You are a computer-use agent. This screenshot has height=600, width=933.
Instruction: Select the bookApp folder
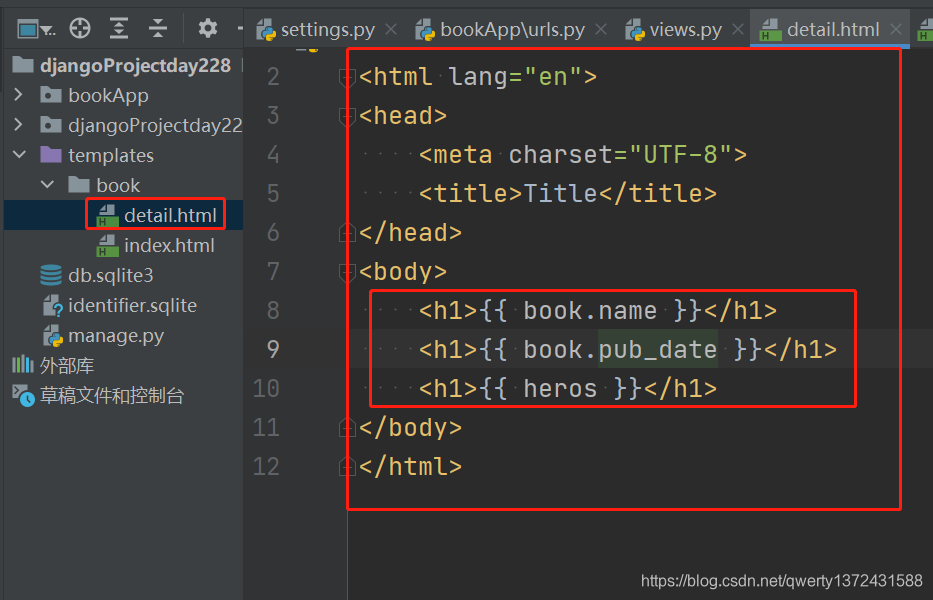[95, 95]
